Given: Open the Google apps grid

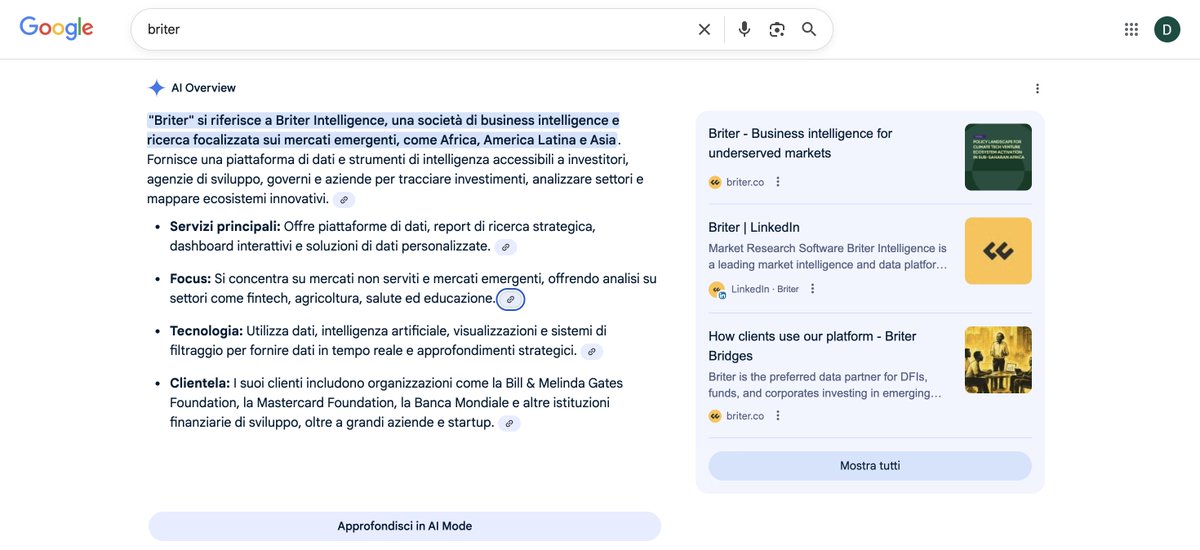Looking at the screenshot, I should tap(1131, 29).
